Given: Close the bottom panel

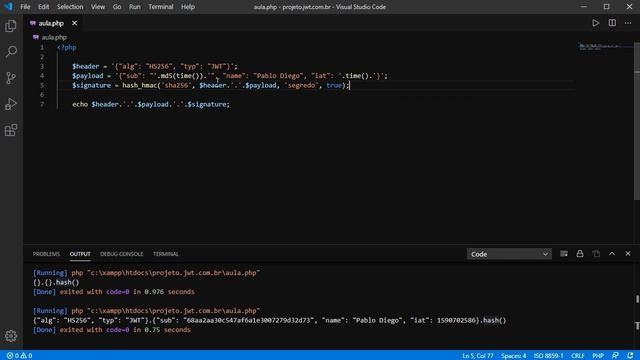Looking at the screenshot, I should click(628, 254).
